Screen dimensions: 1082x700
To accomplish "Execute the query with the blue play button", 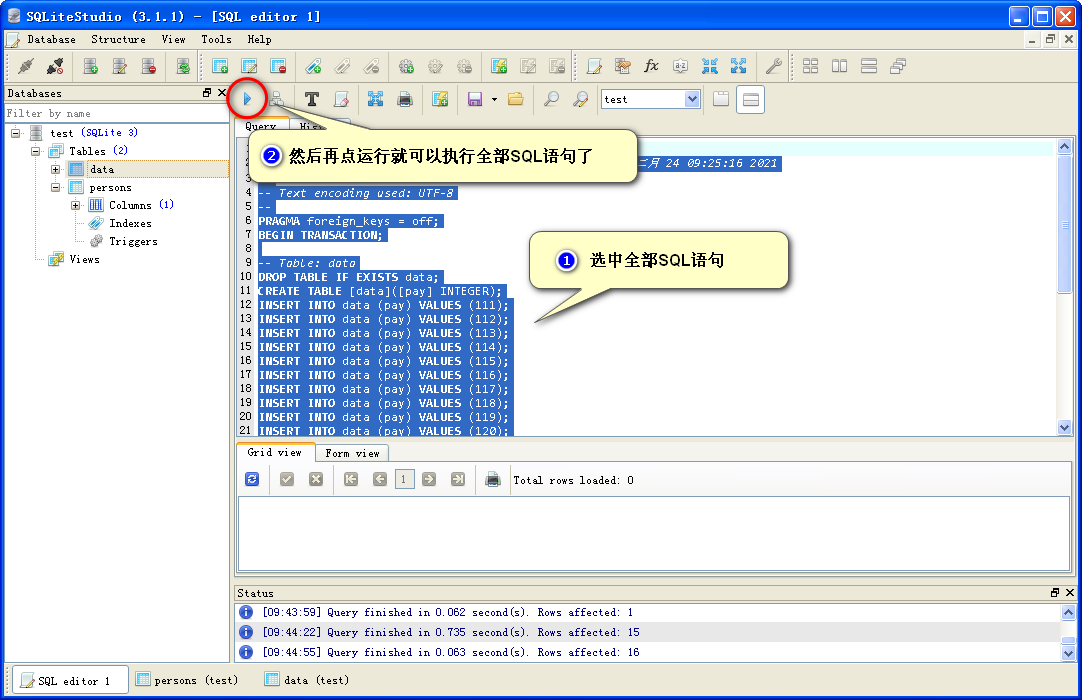I will coord(247,99).
